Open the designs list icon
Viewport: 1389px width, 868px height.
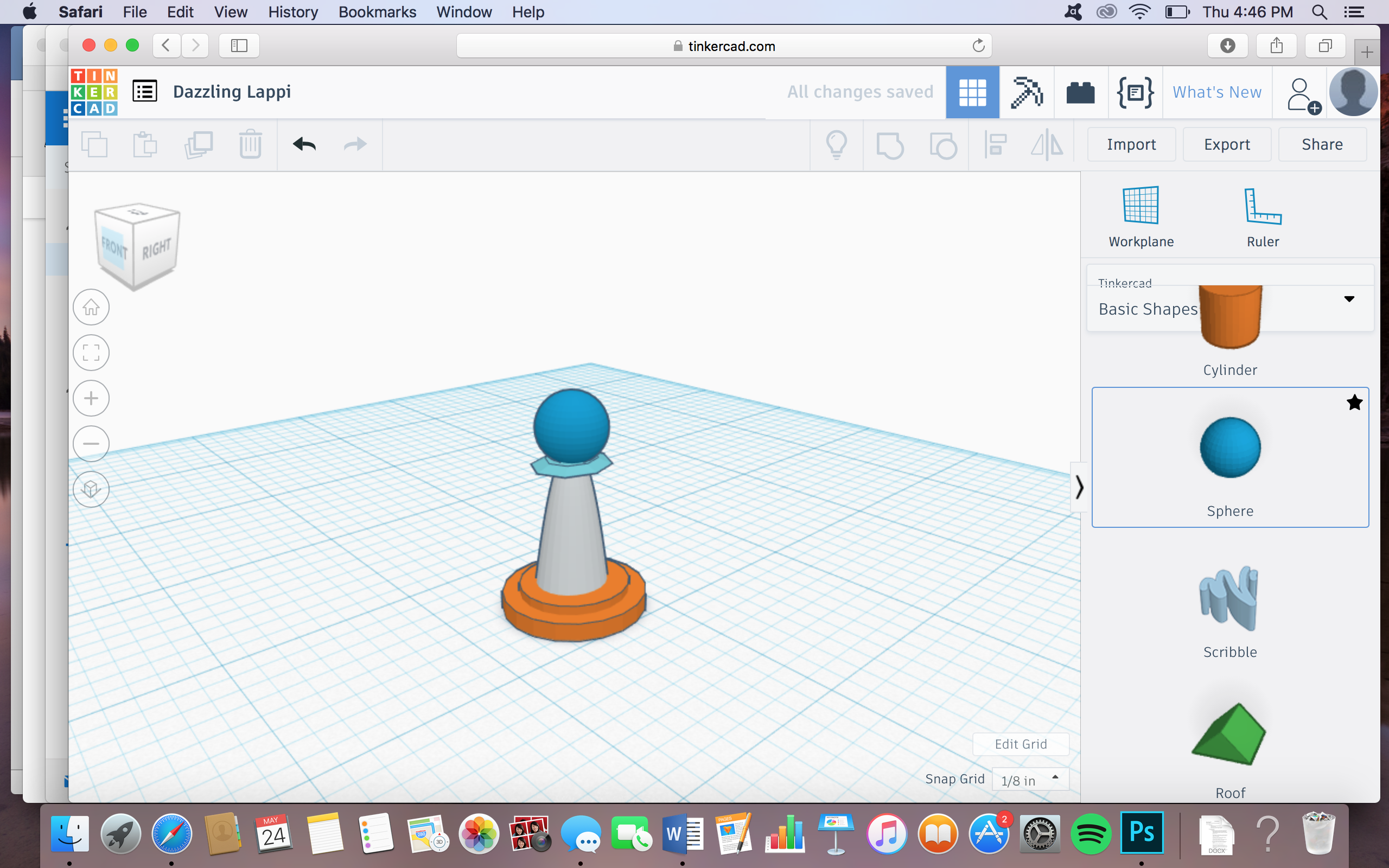(x=145, y=91)
